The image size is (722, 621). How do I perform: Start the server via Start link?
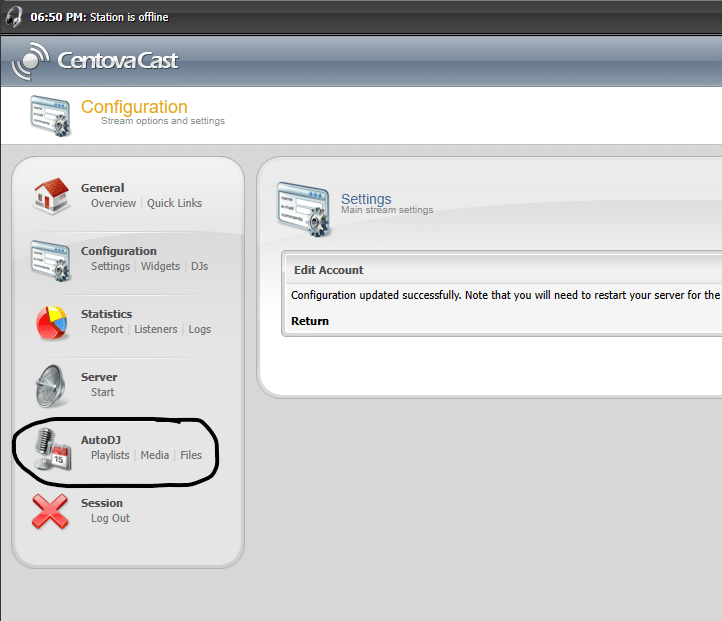[x=102, y=392]
